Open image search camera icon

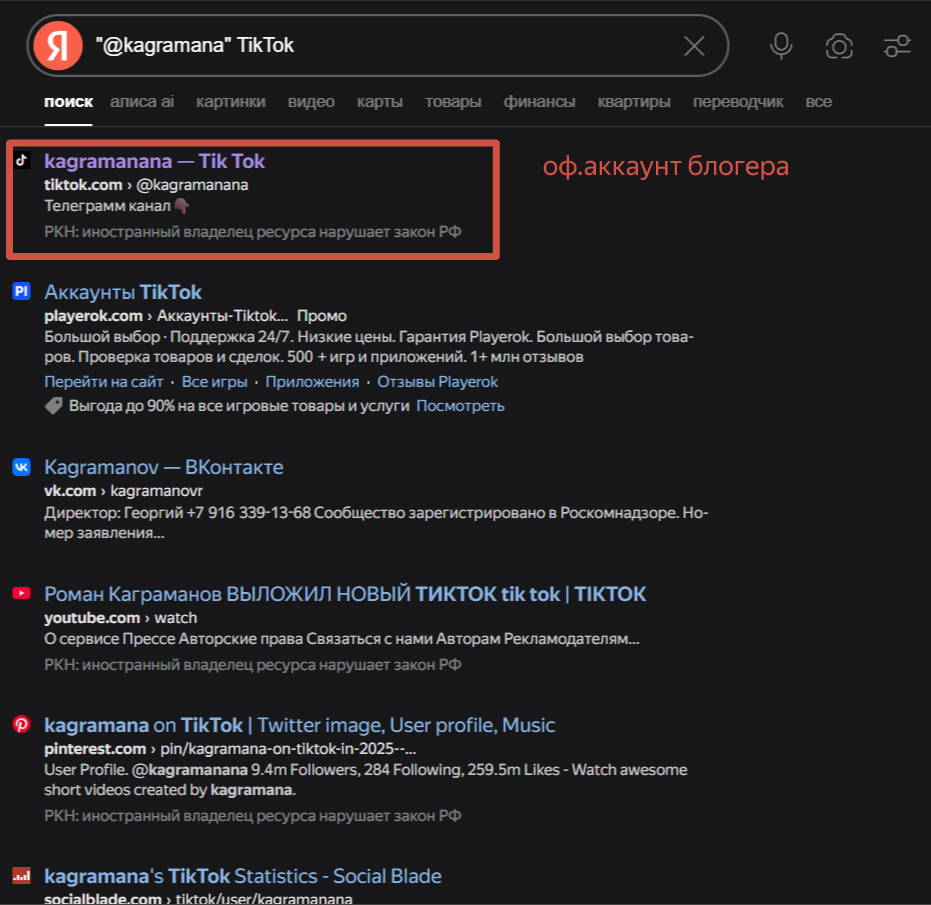(x=839, y=46)
